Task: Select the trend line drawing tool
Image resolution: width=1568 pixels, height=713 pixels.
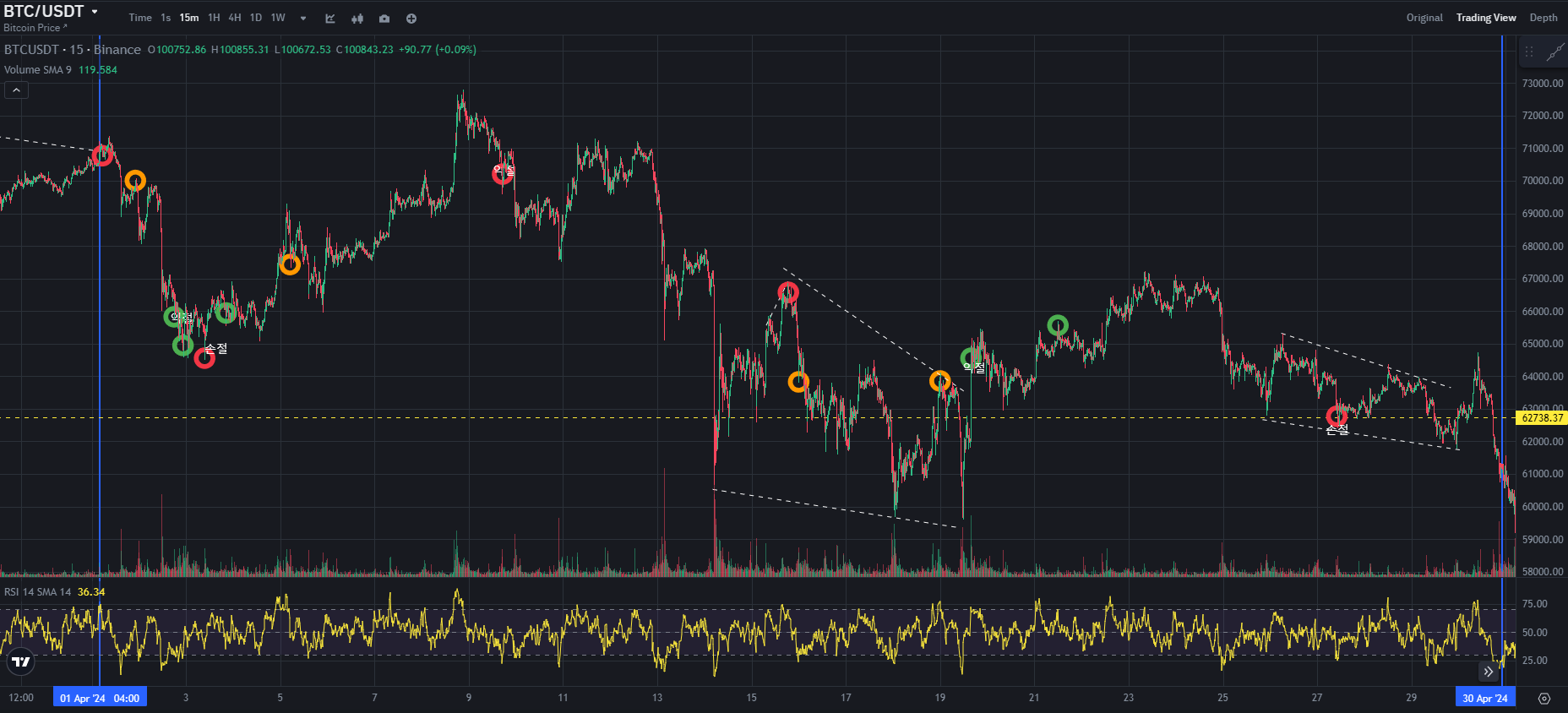Action: point(1555,52)
